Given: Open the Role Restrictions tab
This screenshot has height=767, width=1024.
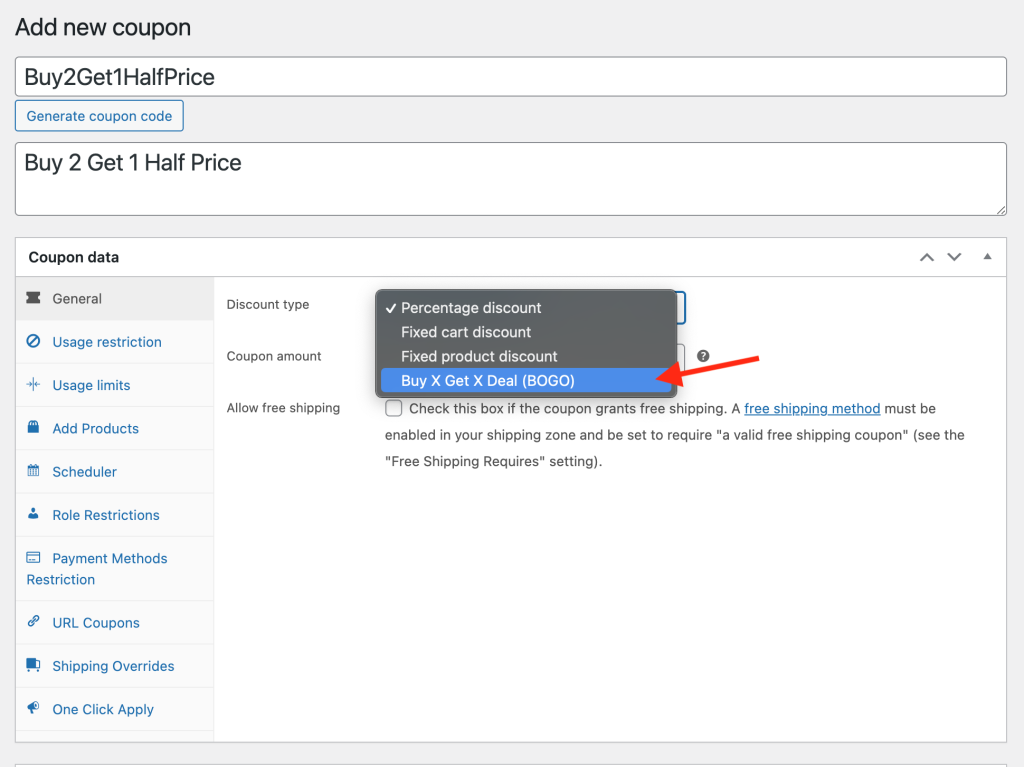Looking at the screenshot, I should pyautogui.click(x=115, y=515).
